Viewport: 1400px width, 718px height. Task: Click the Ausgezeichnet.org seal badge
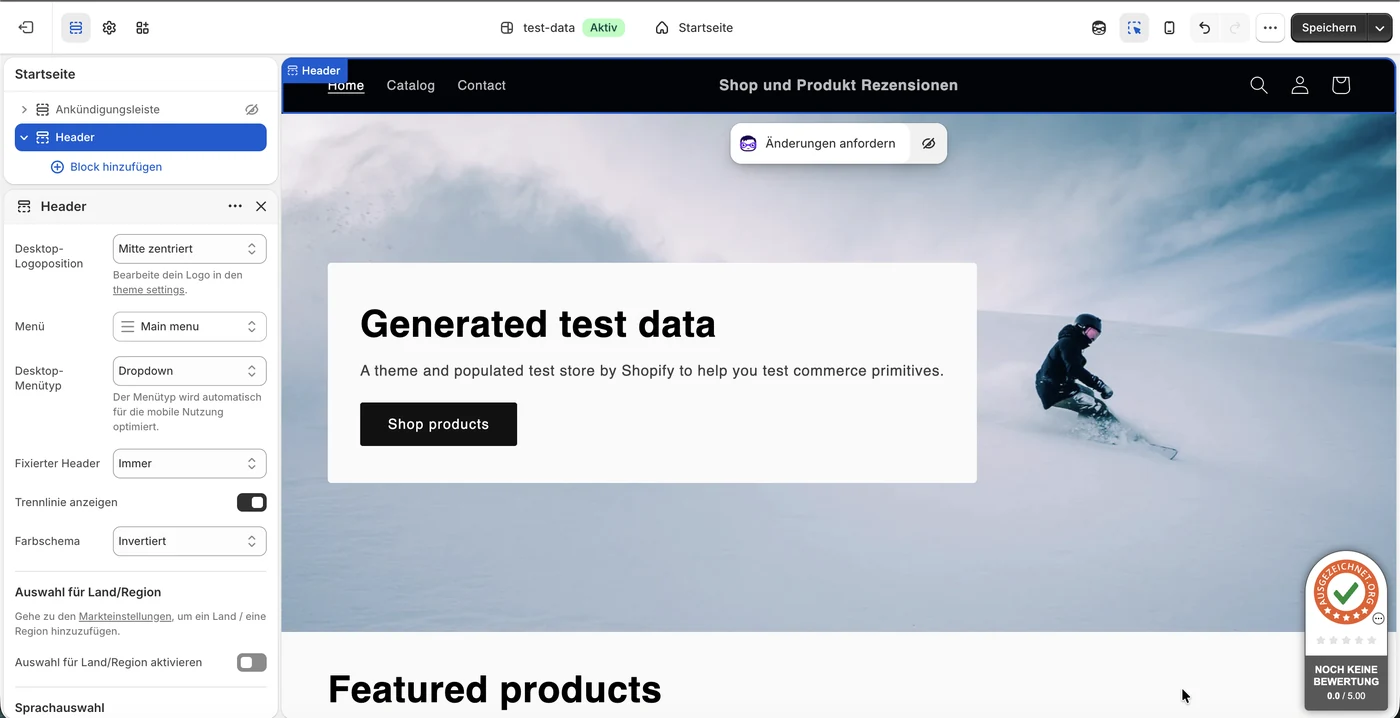click(1346, 592)
